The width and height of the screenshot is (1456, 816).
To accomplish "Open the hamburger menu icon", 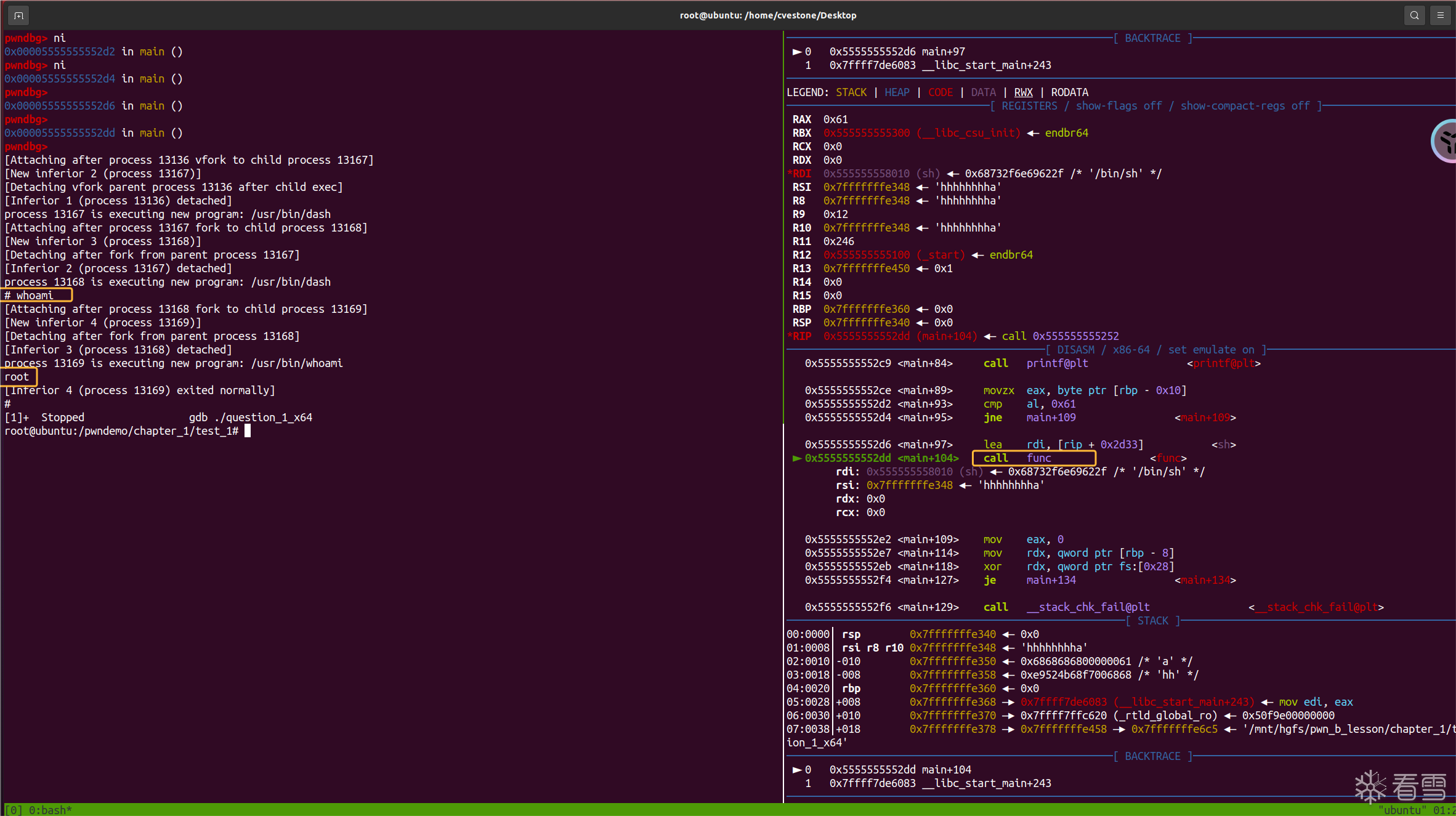I will [1441, 15].
